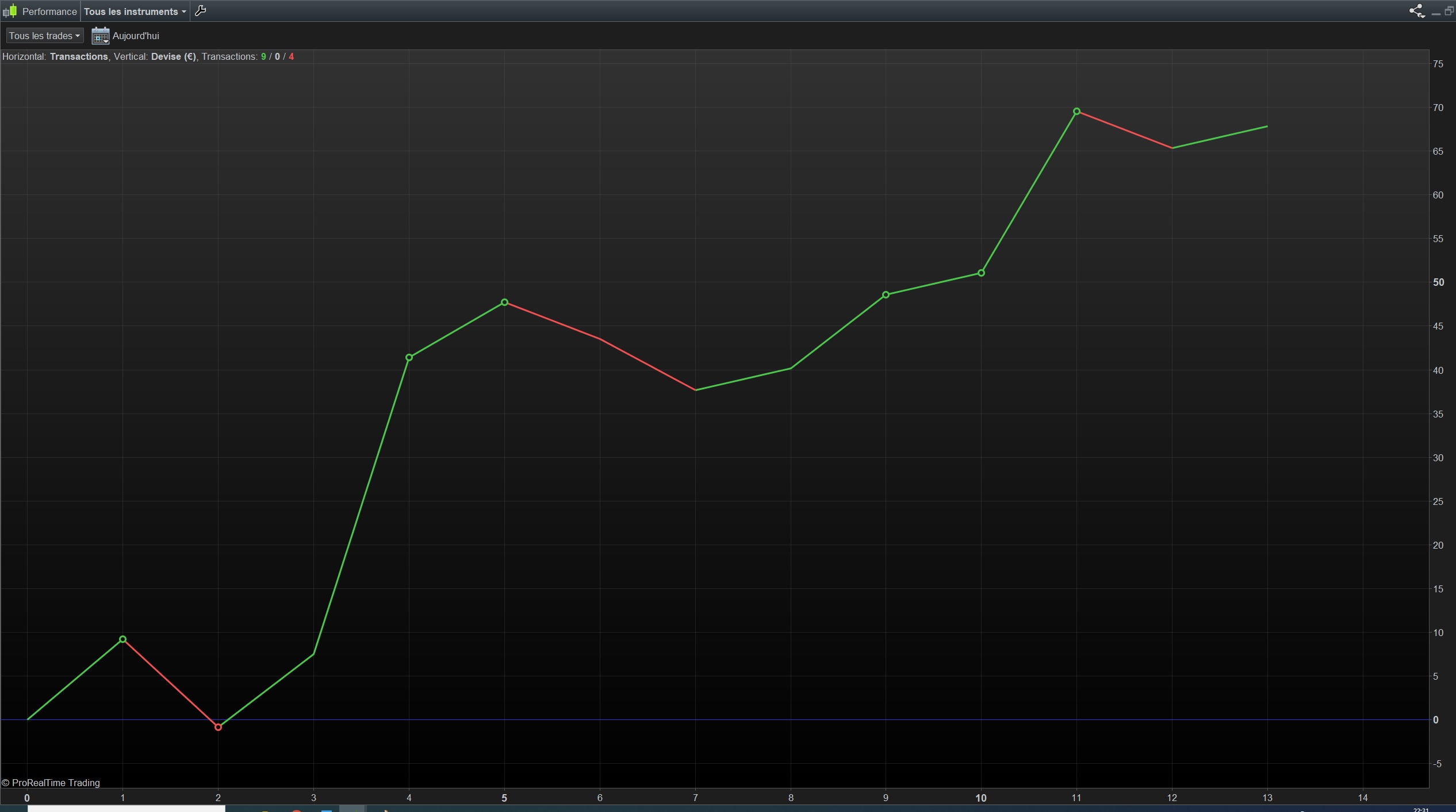
Task: Click the restore window icon
Action: (1449, 11)
